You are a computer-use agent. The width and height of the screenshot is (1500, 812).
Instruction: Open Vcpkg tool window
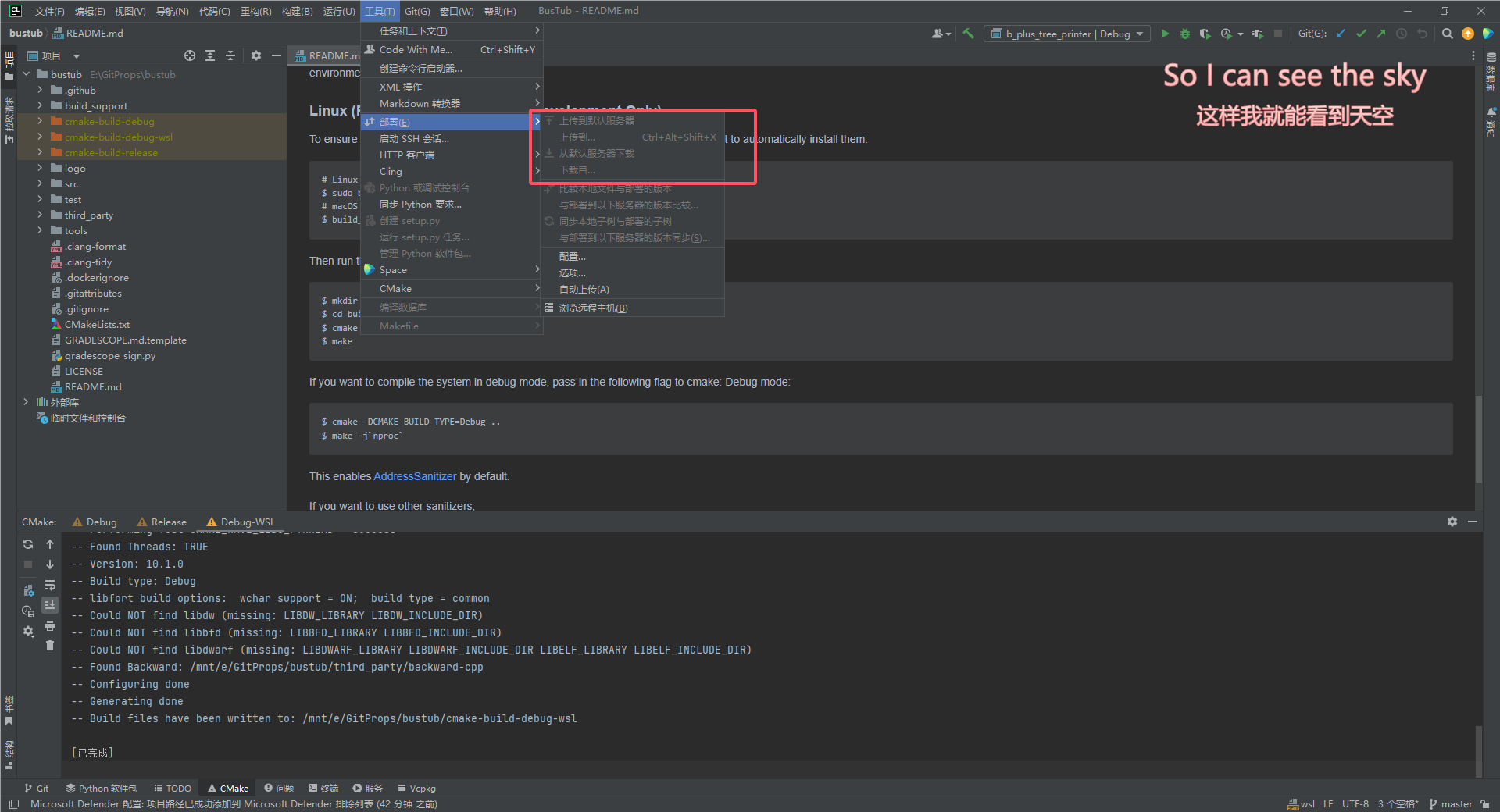pos(417,789)
